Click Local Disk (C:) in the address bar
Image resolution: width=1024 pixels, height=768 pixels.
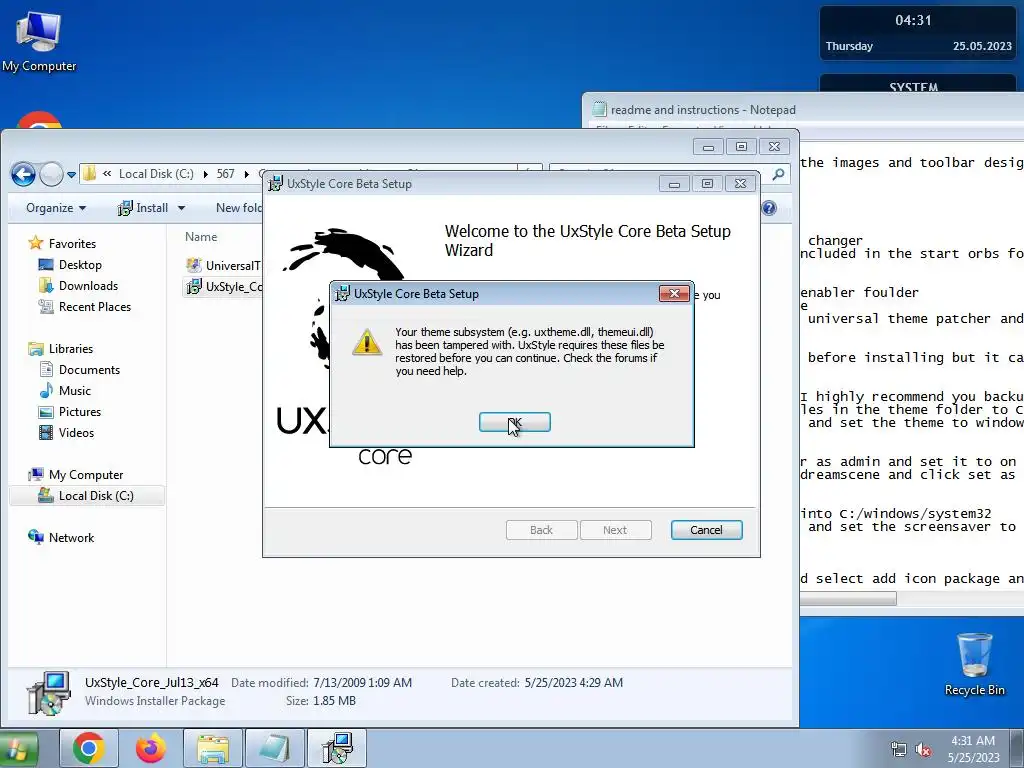pos(156,174)
